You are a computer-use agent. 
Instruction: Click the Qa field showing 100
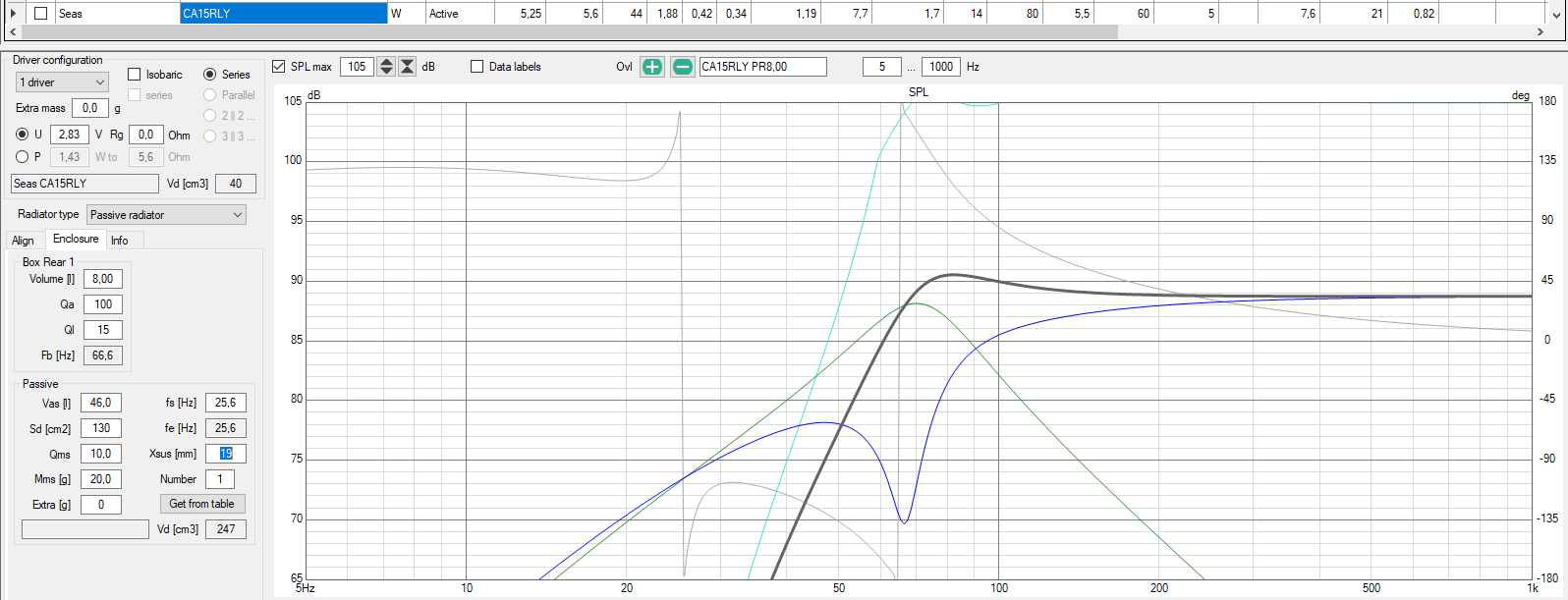coord(103,304)
